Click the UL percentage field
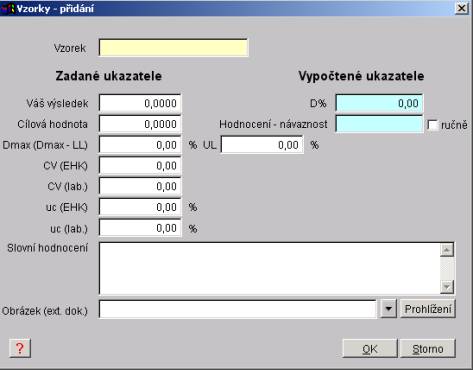 click(262, 145)
